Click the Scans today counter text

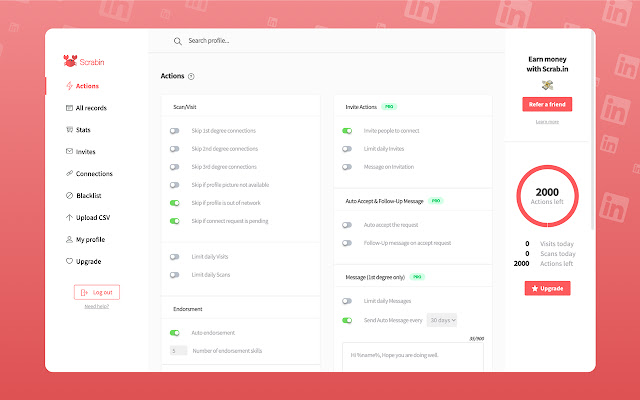tap(558, 253)
